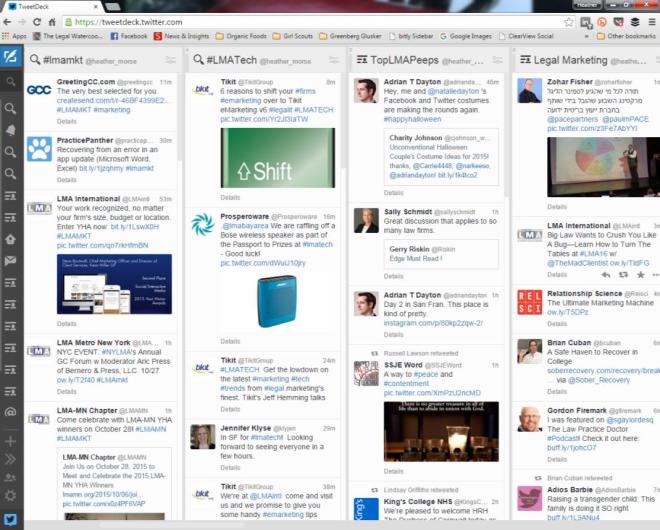Image resolution: width=660 pixels, height=530 pixels.
Task: Jump to Notifications column via bell icon
Action: pos(11,130)
